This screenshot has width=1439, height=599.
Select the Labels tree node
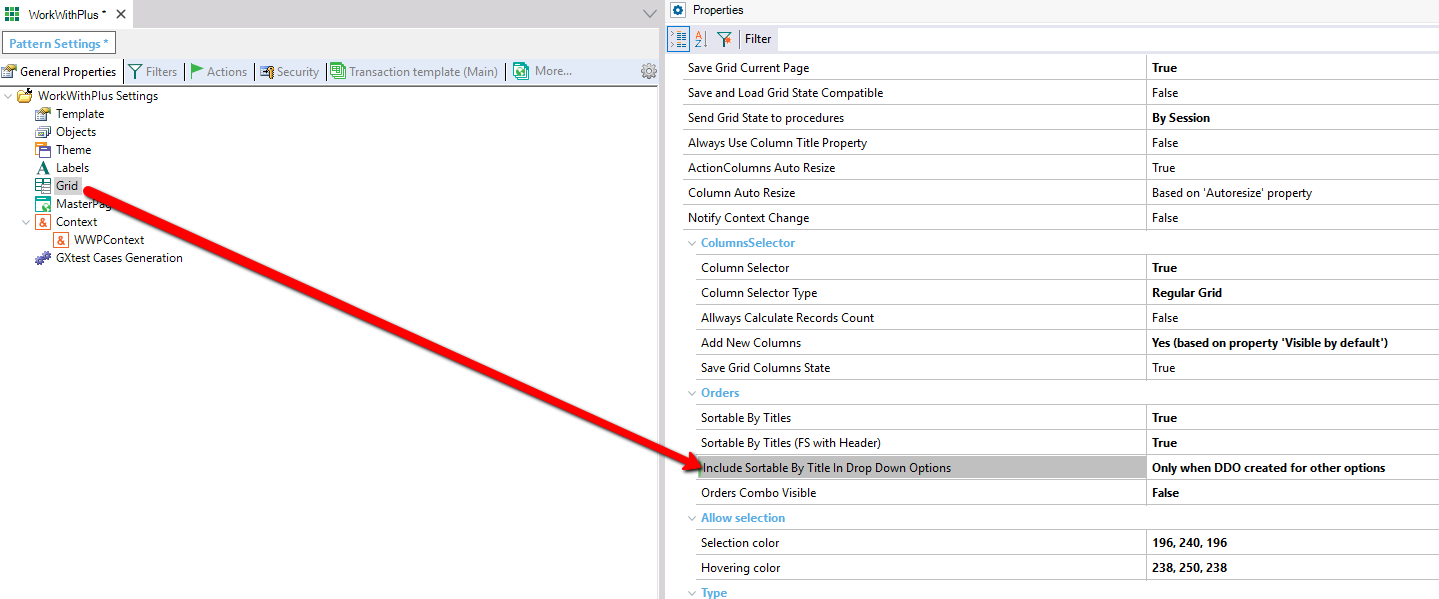pos(72,168)
